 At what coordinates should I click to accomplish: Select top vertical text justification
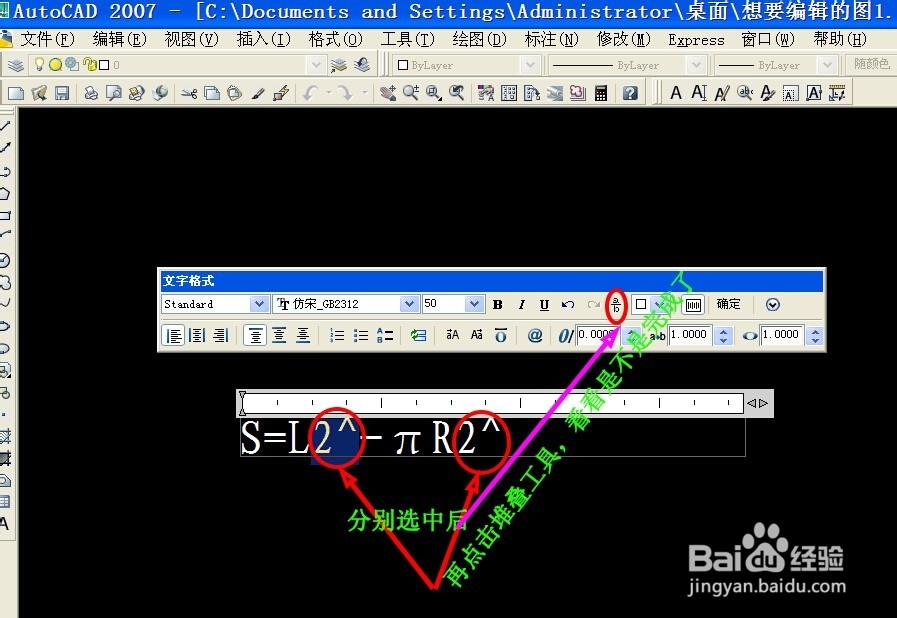[255, 335]
